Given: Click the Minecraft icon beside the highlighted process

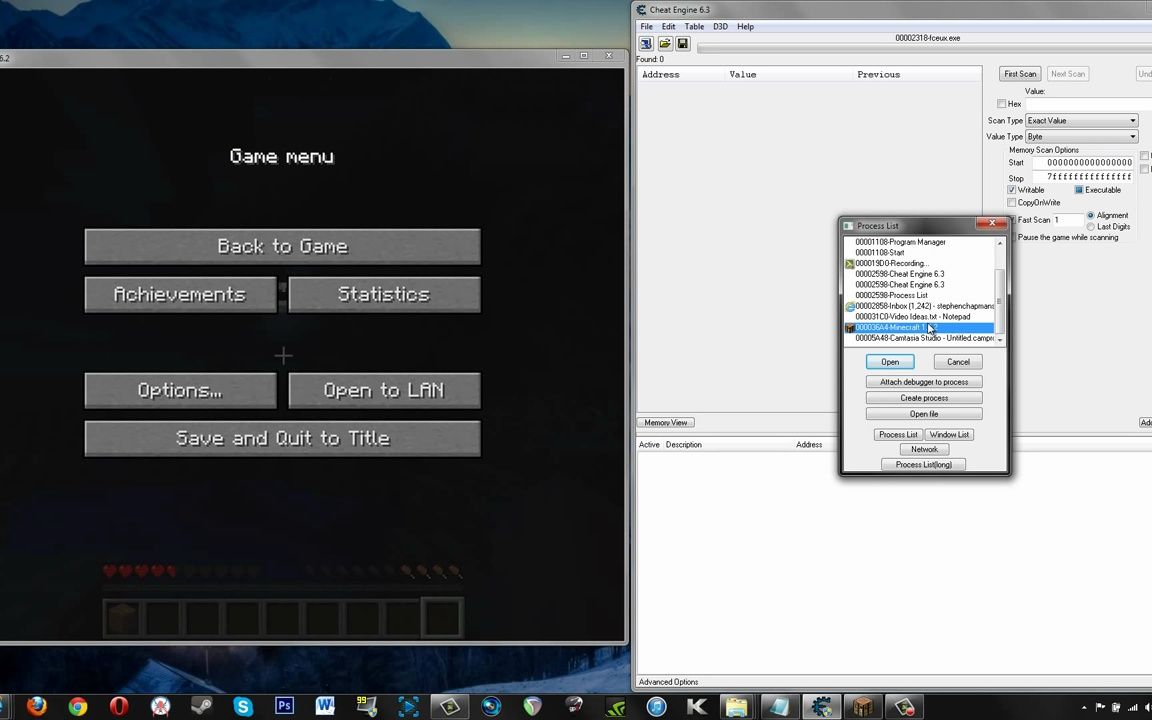Looking at the screenshot, I should (x=849, y=327).
